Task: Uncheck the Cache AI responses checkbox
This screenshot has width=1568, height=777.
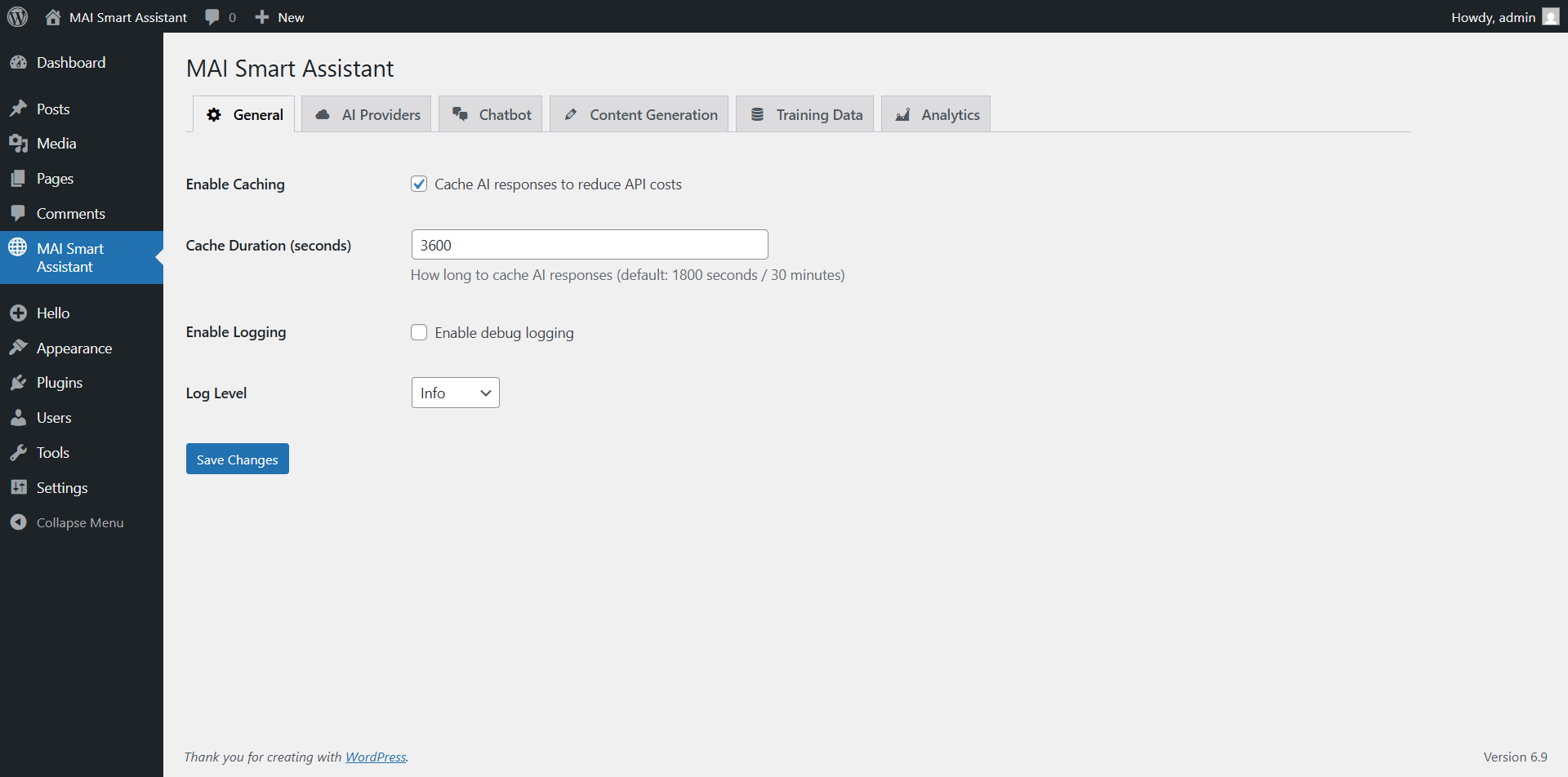Action: tap(419, 184)
